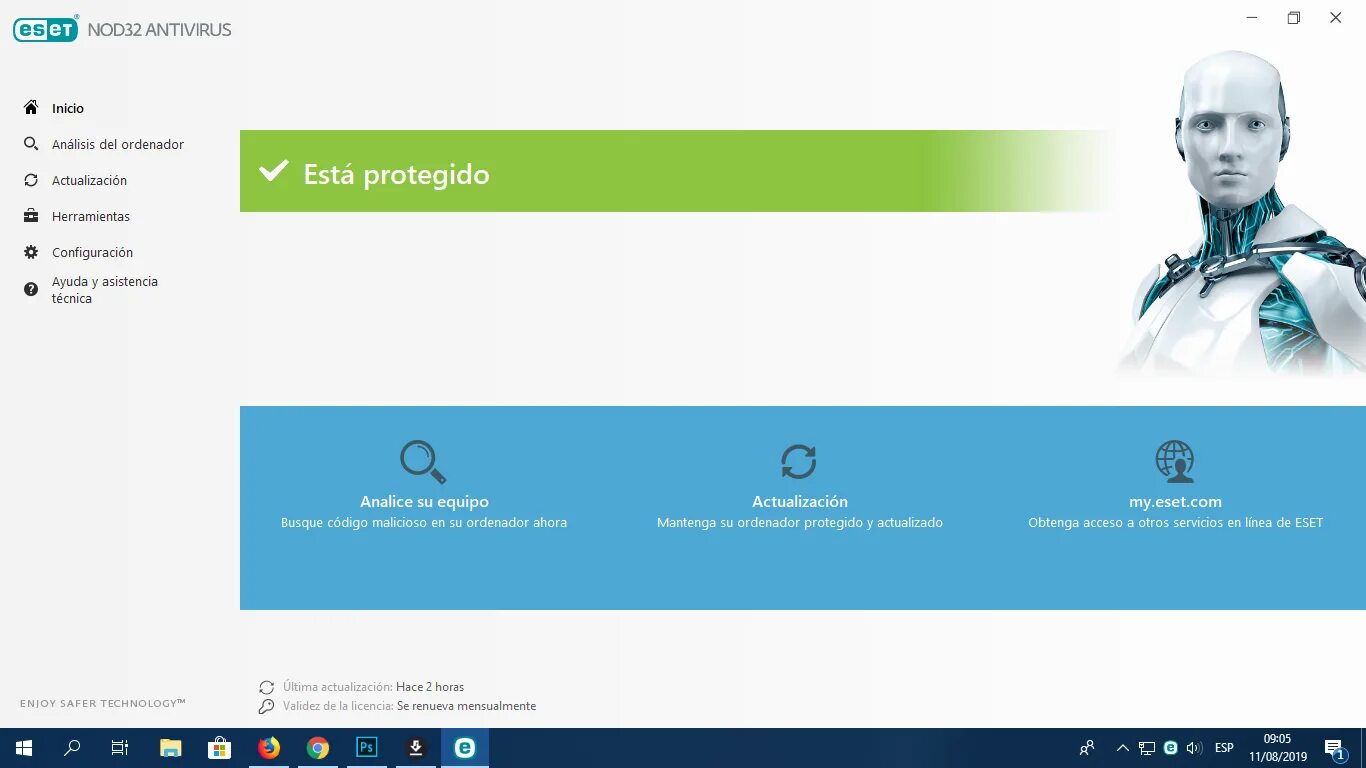The width and height of the screenshot is (1366, 768).
Task: Click 'Busque código malicioso en su ordenador ahora'
Action: (x=424, y=523)
